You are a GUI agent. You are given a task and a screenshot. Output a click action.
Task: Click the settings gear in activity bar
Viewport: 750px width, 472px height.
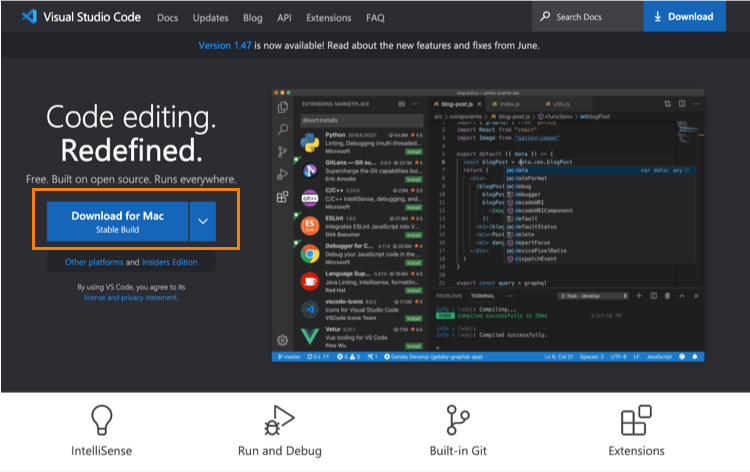click(x=283, y=340)
